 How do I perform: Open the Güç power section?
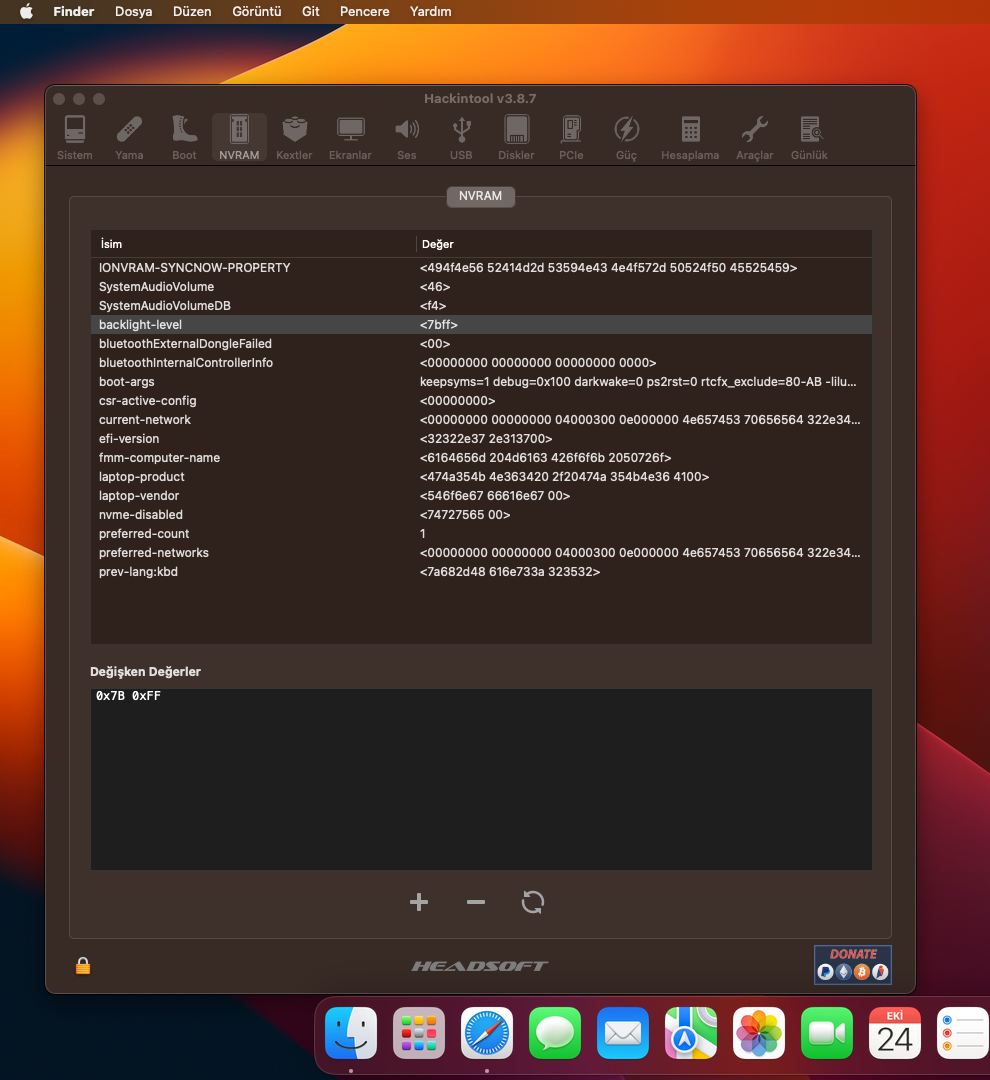click(626, 138)
